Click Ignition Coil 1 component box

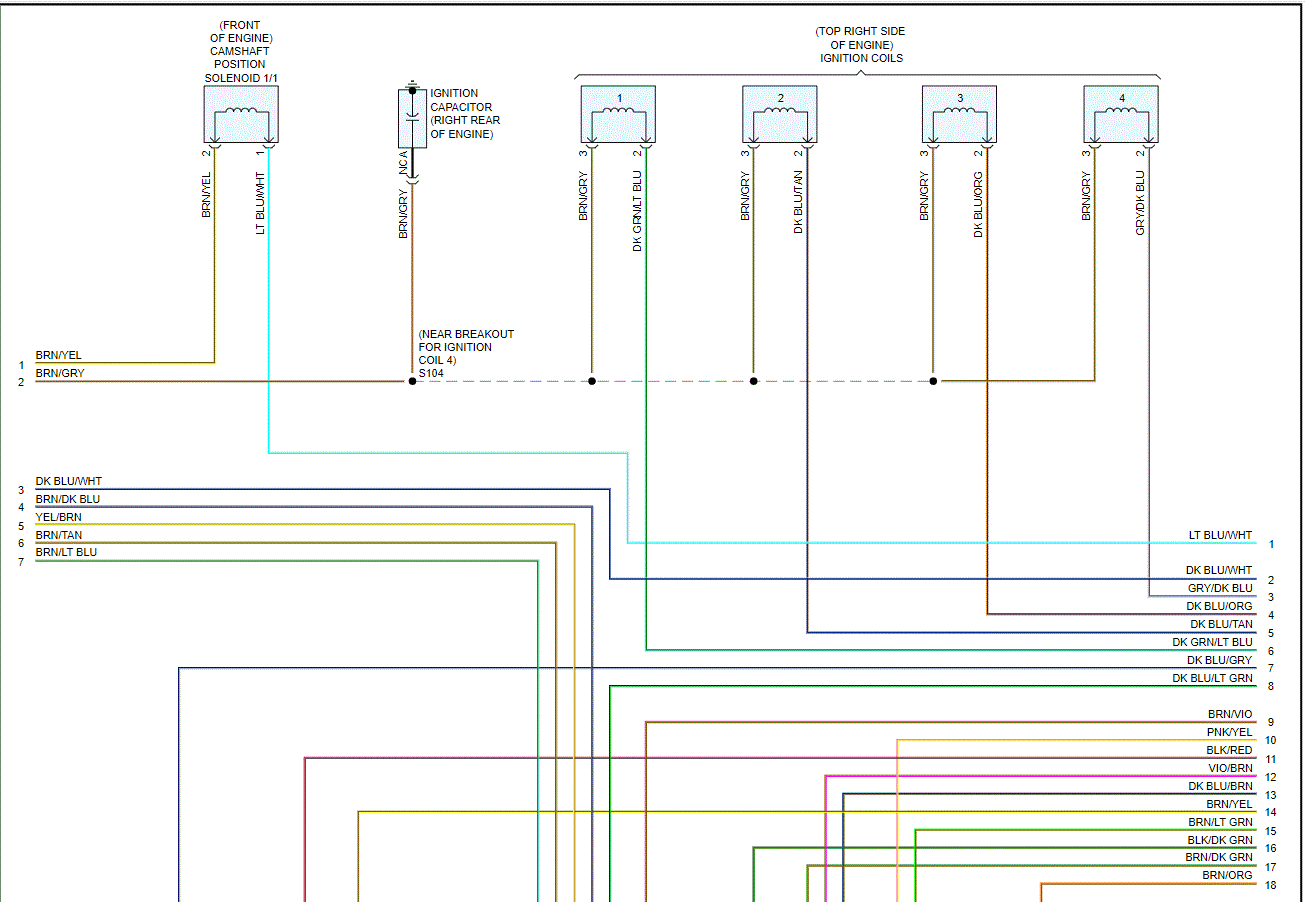pyautogui.click(x=618, y=114)
